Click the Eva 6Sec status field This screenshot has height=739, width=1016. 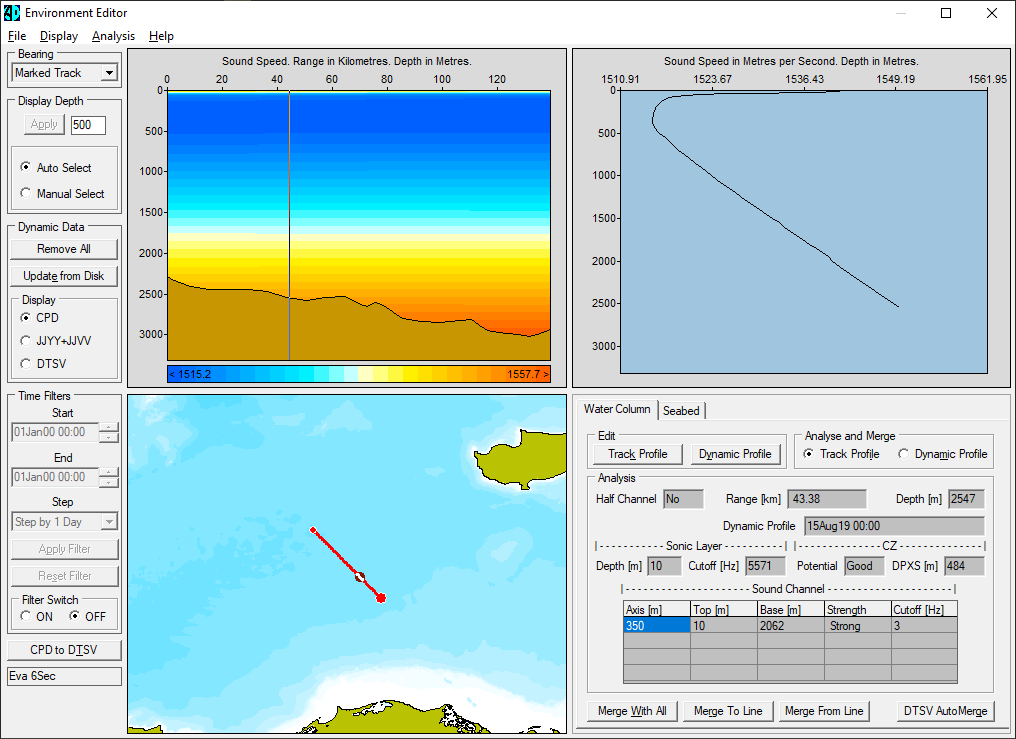(64, 676)
